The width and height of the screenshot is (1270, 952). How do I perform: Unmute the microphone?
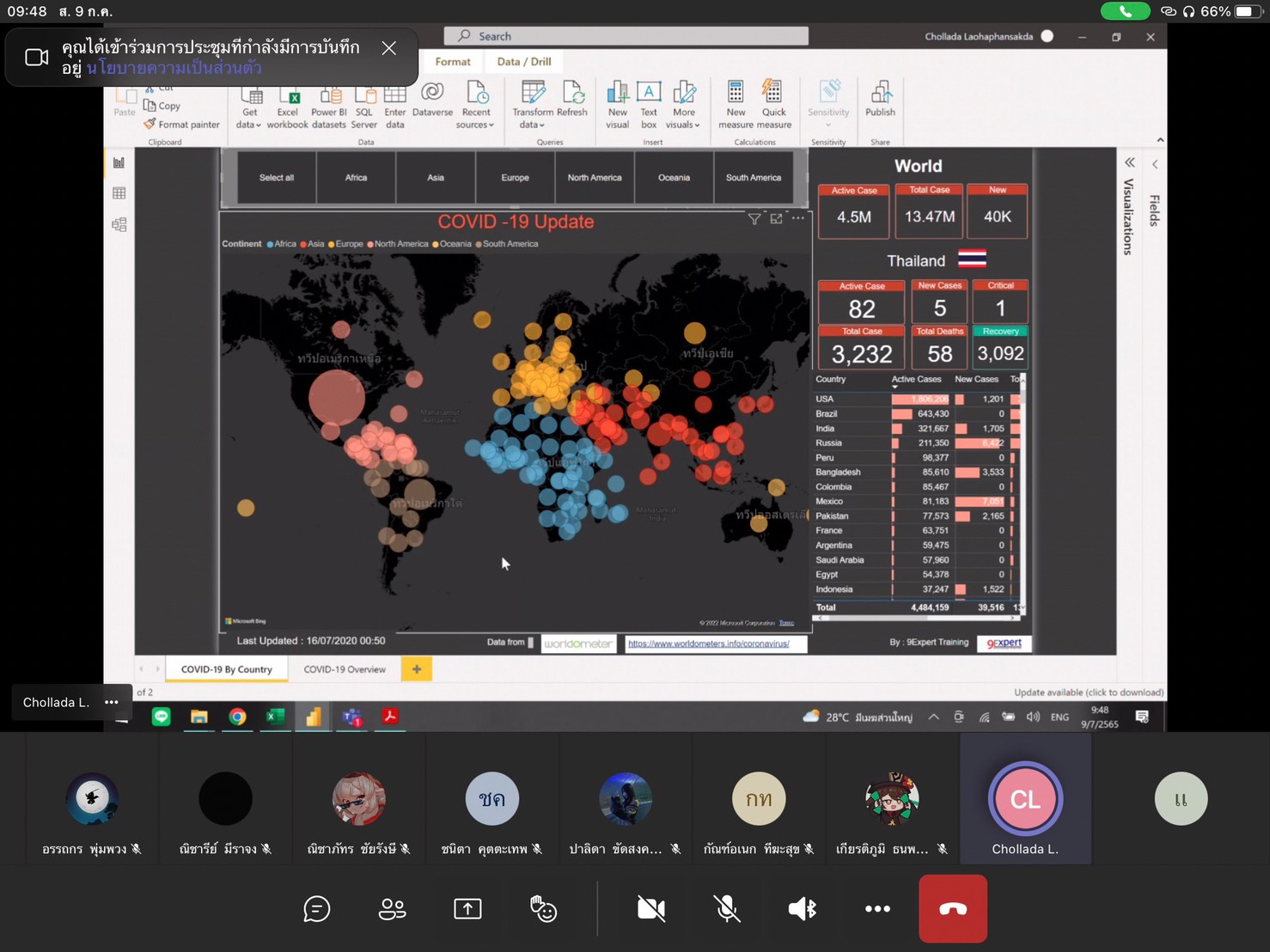click(x=727, y=908)
